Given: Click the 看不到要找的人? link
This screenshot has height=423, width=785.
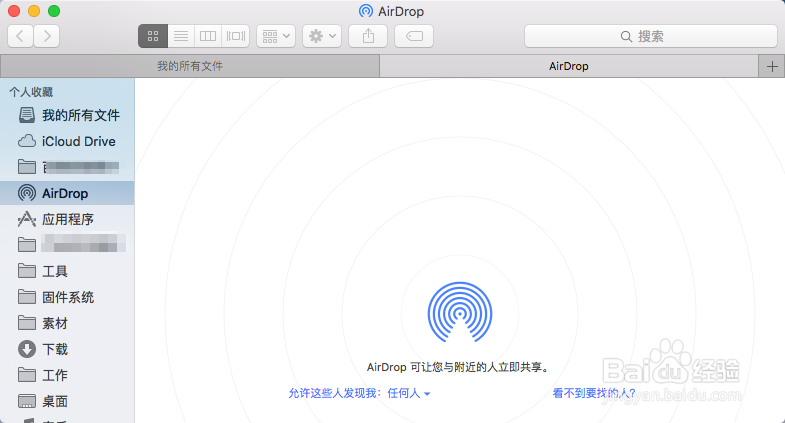Looking at the screenshot, I should 594,393.
